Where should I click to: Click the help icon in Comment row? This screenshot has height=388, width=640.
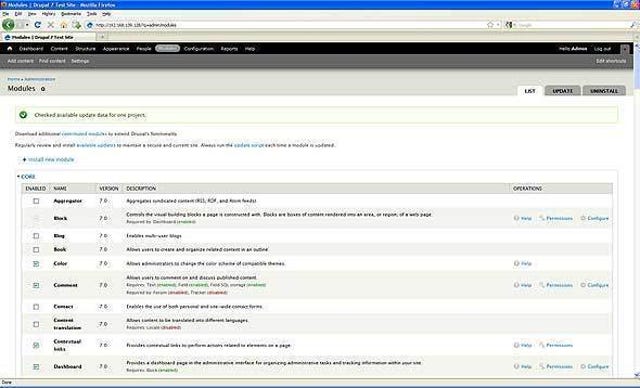point(516,285)
